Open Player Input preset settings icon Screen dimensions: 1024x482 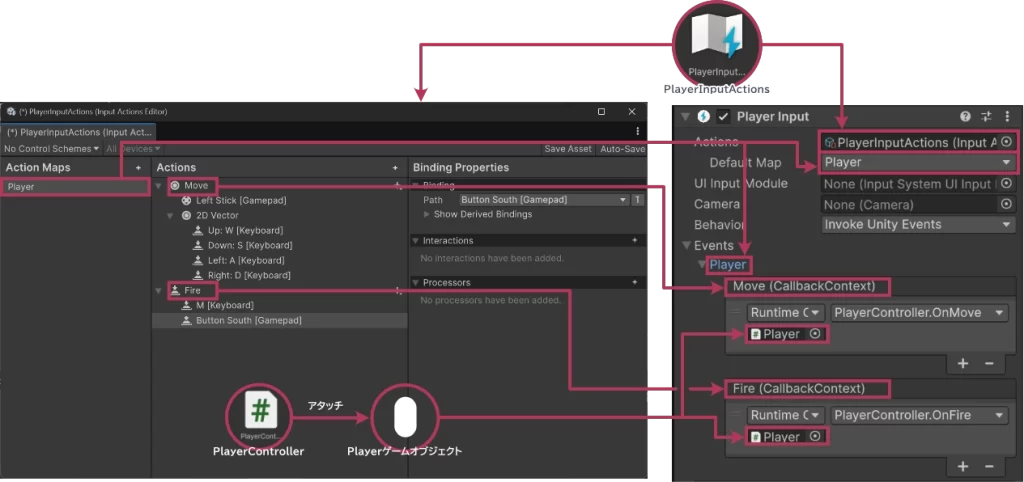[x=986, y=117]
